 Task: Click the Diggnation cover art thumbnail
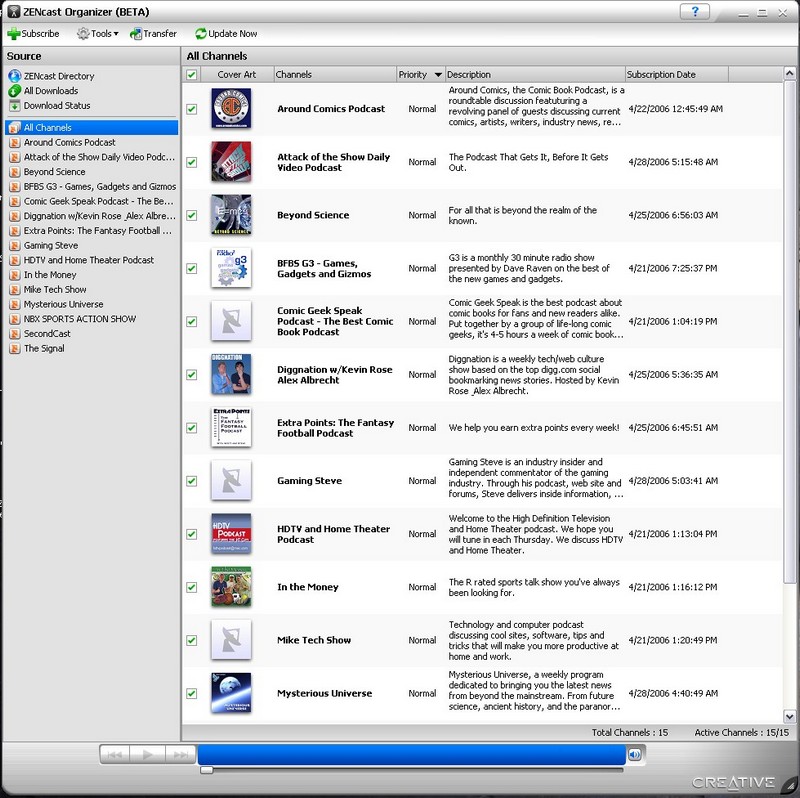click(231, 375)
